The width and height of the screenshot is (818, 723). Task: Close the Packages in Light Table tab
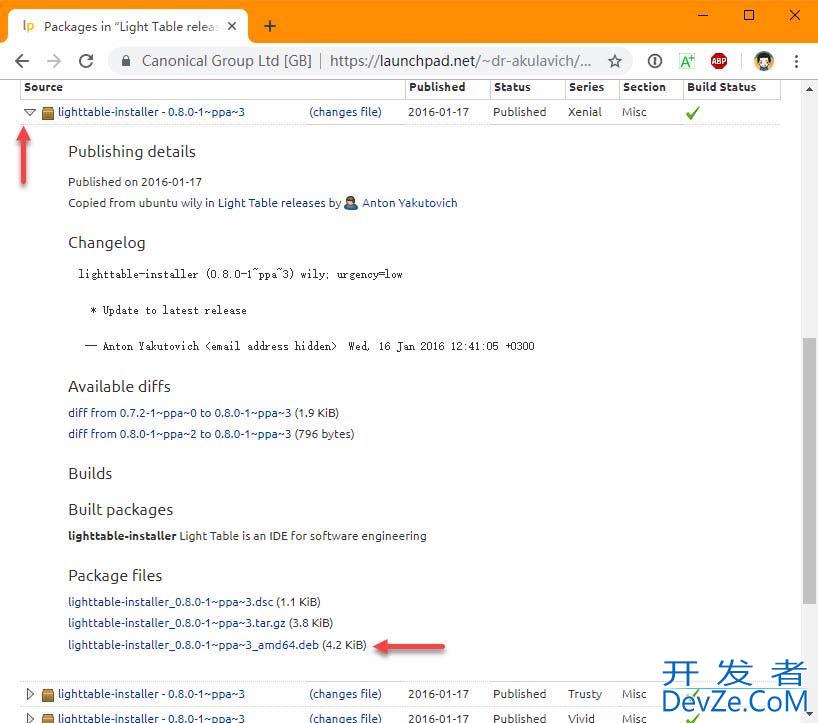click(x=232, y=26)
